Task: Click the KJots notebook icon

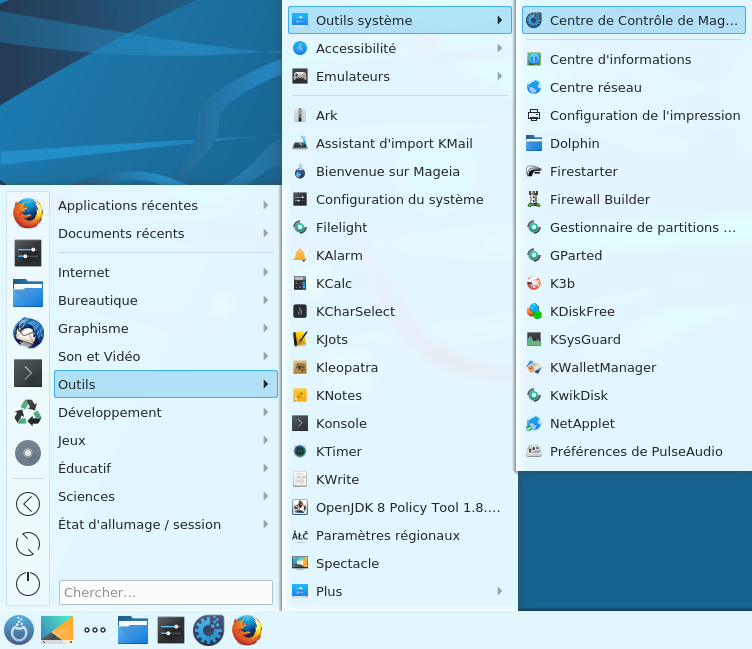Action: (x=300, y=340)
